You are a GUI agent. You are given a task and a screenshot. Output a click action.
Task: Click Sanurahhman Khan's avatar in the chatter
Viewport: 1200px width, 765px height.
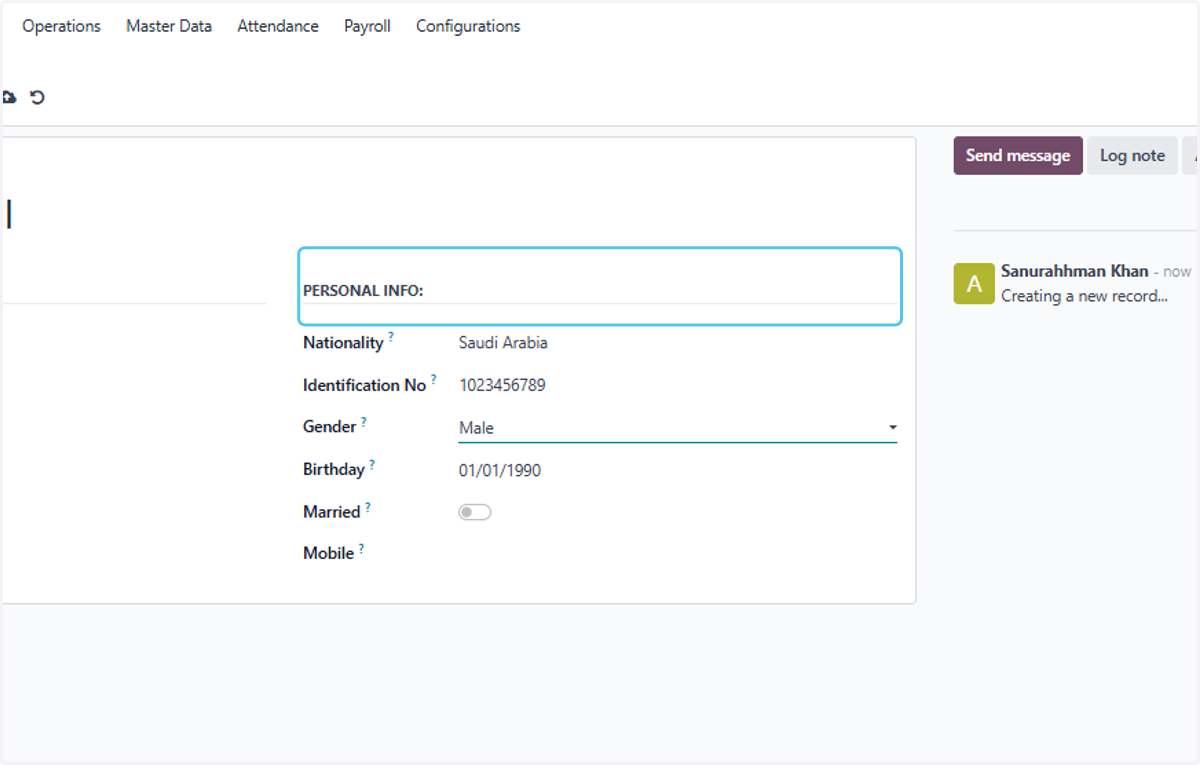974,283
